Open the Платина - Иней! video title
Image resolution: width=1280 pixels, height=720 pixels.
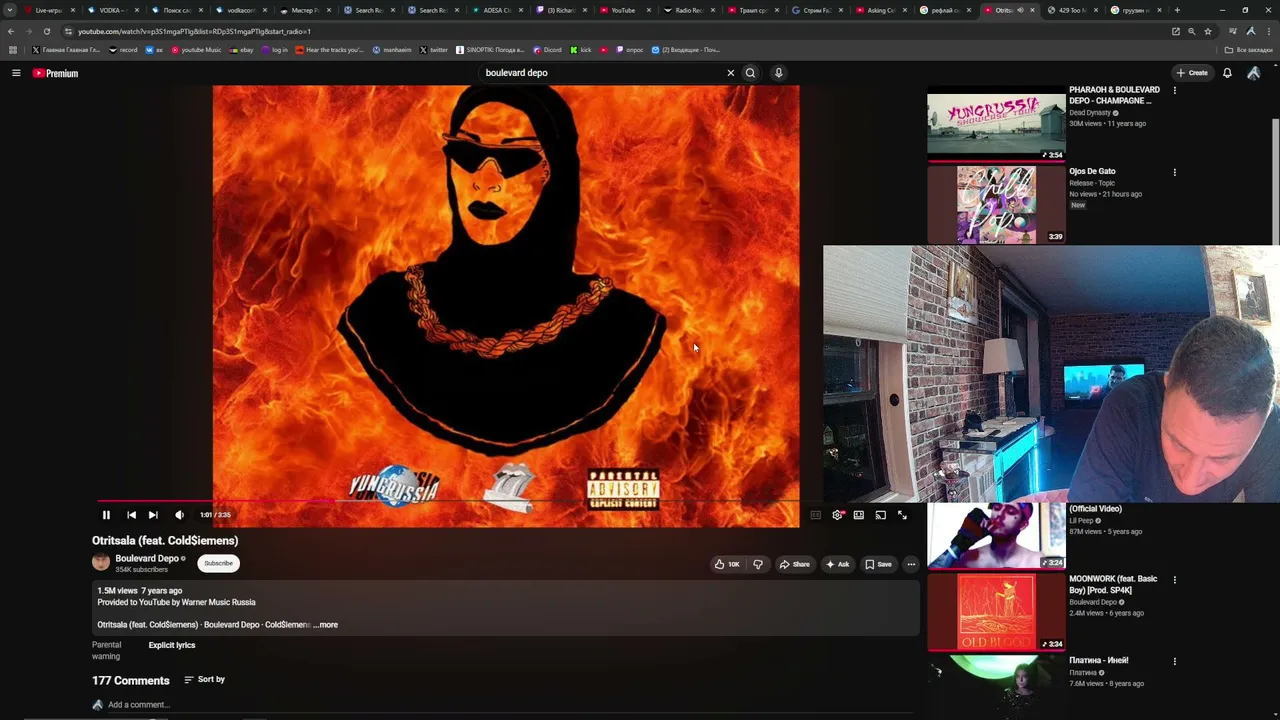point(1099,661)
